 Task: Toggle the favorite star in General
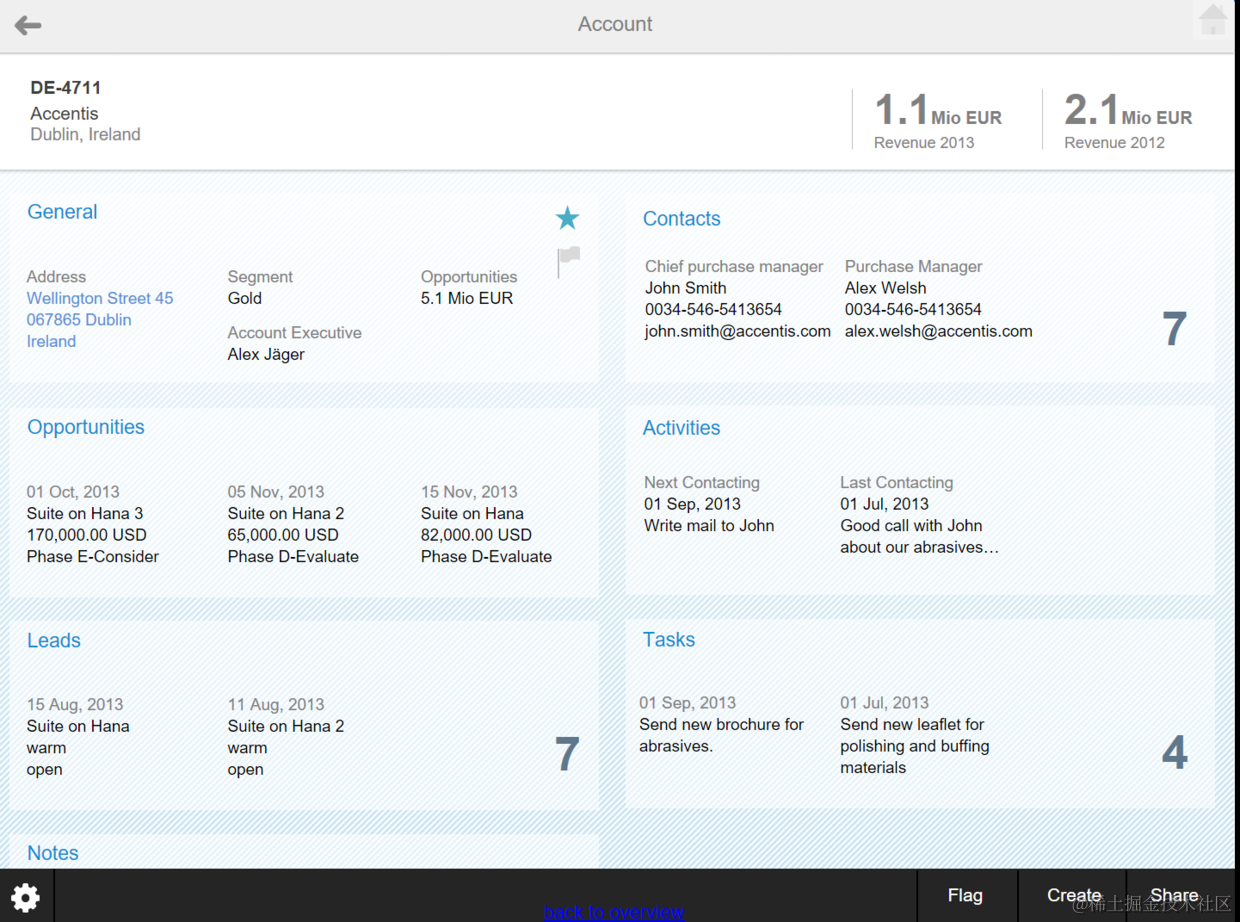coord(567,218)
